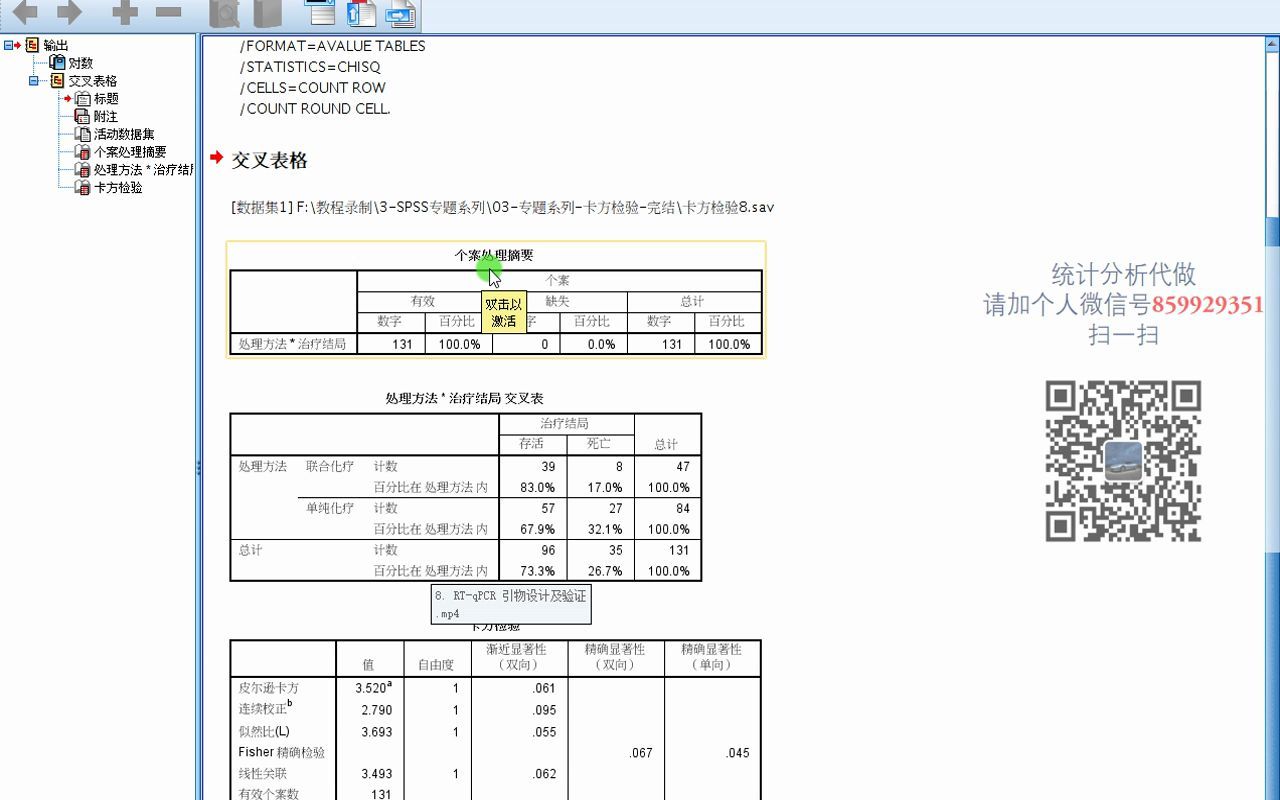This screenshot has height=800, width=1280.
Task: Click the percentage cell 32.1%
Action: (x=599, y=530)
